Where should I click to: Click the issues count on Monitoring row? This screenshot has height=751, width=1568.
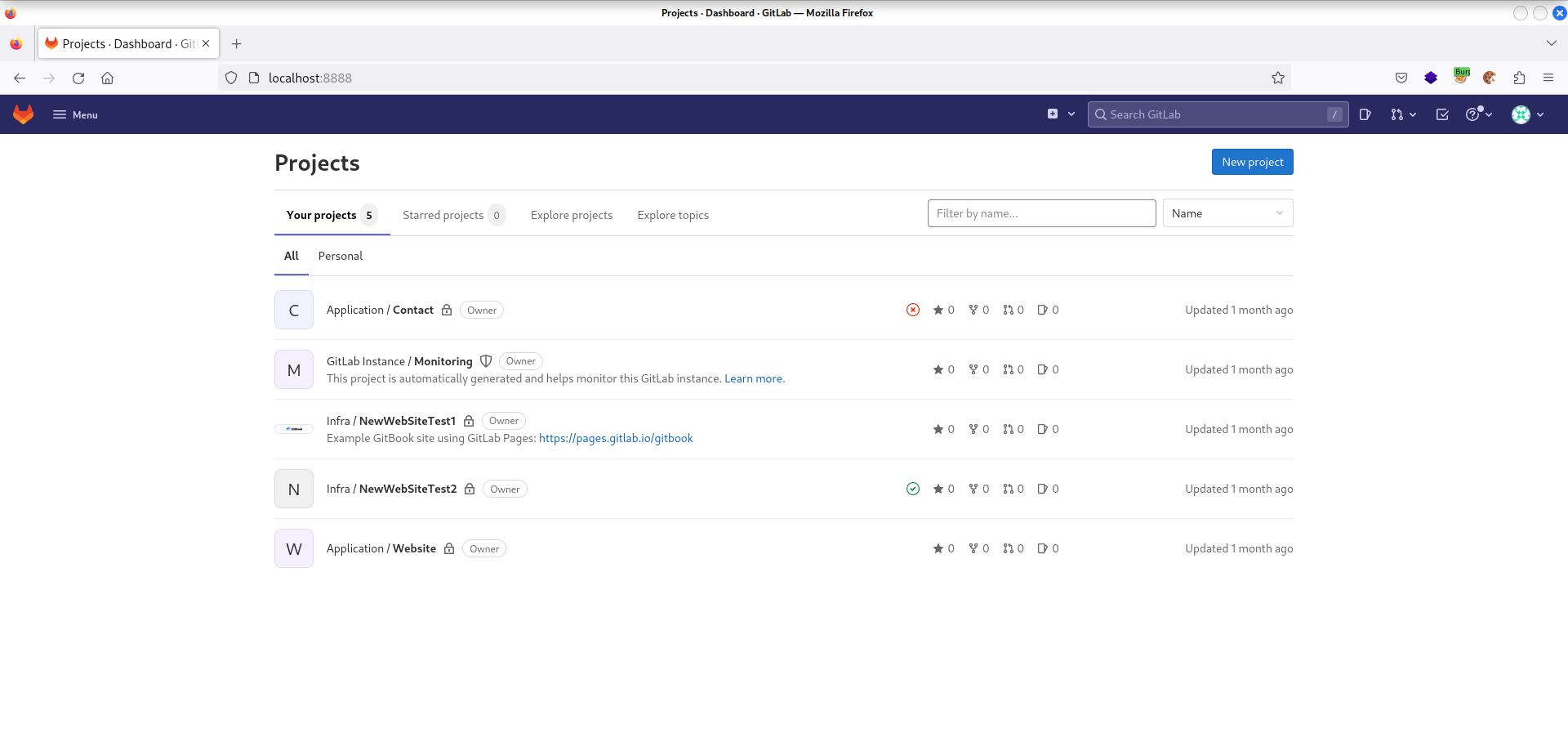[x=1048, y=369]
